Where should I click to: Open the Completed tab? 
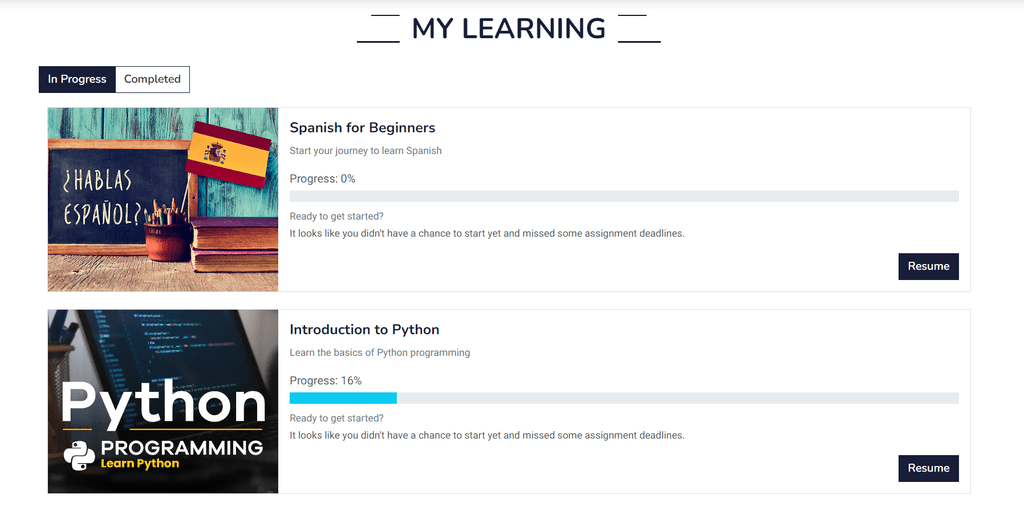[x=152, y=79]
